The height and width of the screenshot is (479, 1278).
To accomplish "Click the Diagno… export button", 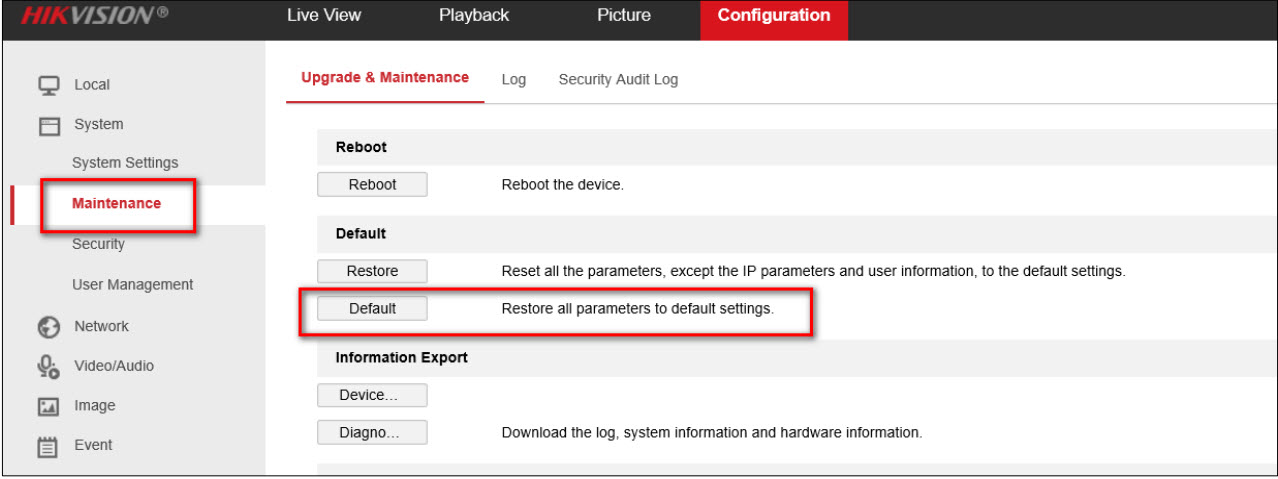I will click(372, 433).
